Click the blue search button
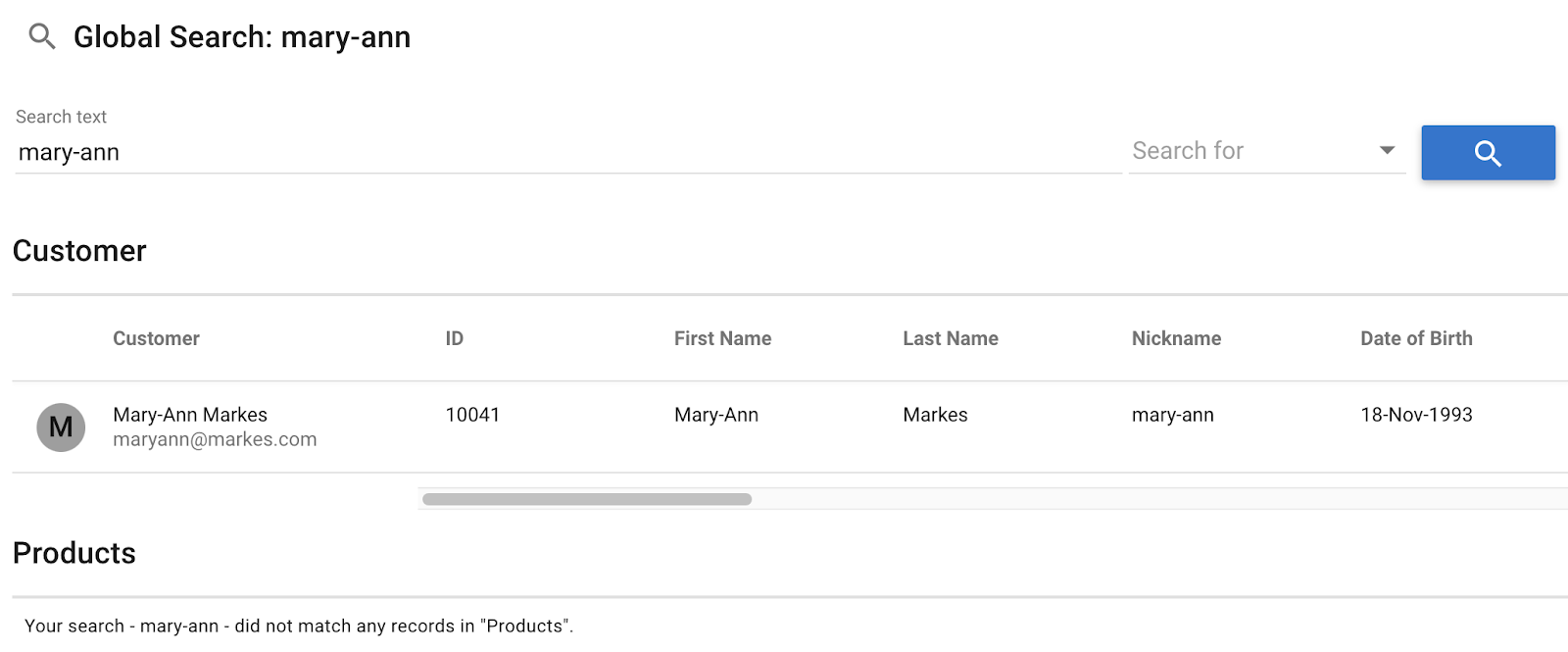 1488,153
